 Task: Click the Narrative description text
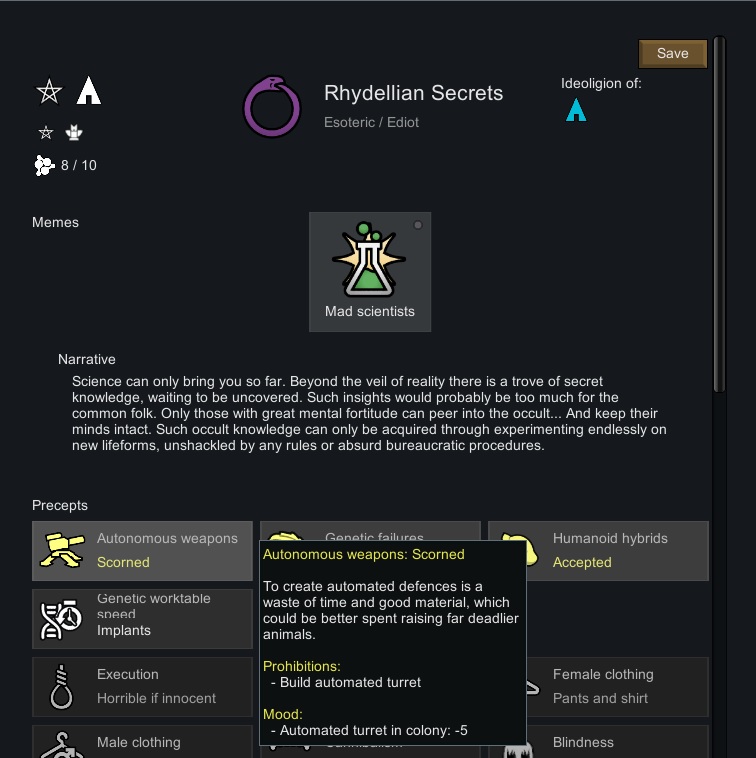369,414
